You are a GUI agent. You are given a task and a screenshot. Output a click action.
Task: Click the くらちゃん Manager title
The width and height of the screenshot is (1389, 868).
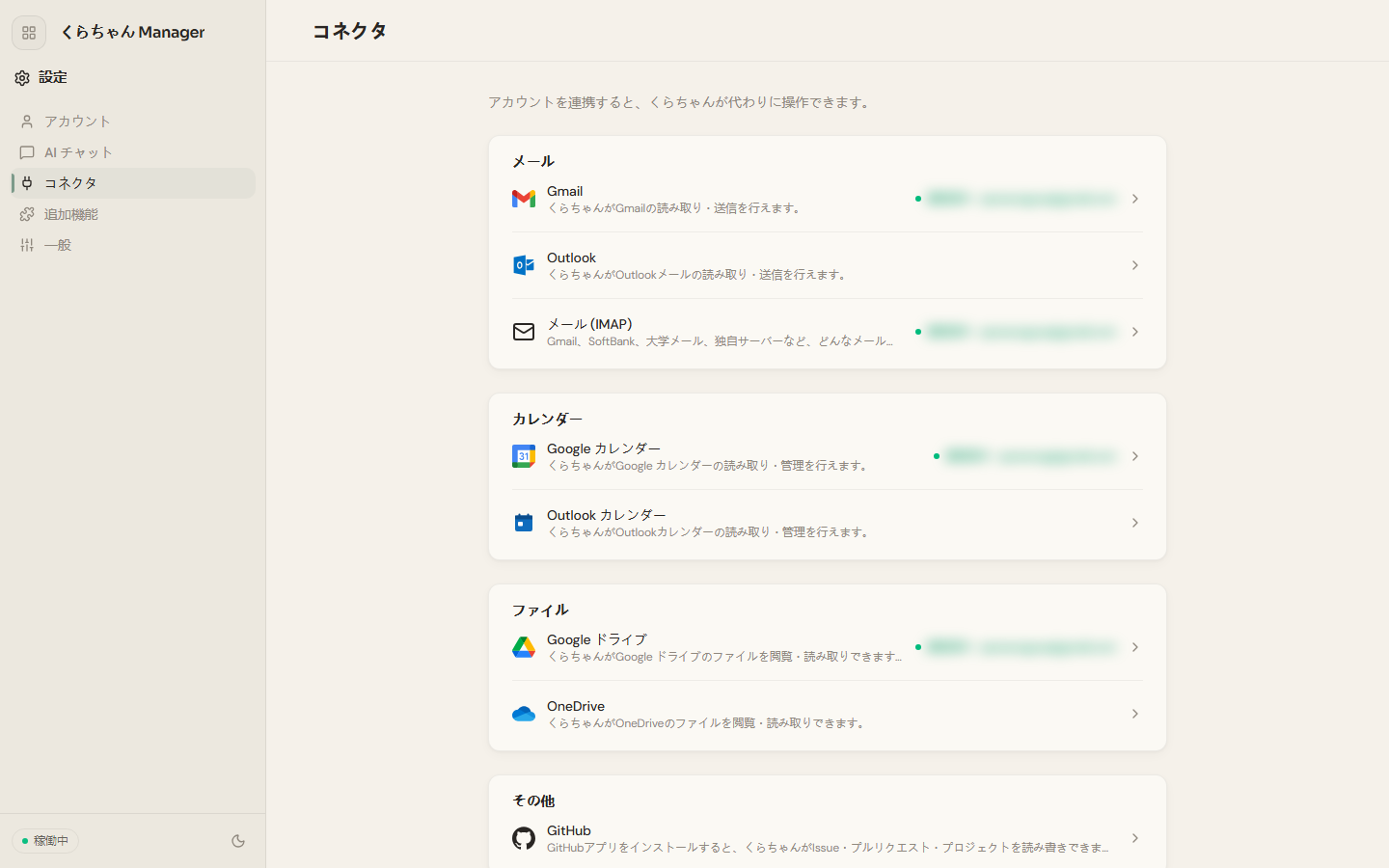click(132, 32)
